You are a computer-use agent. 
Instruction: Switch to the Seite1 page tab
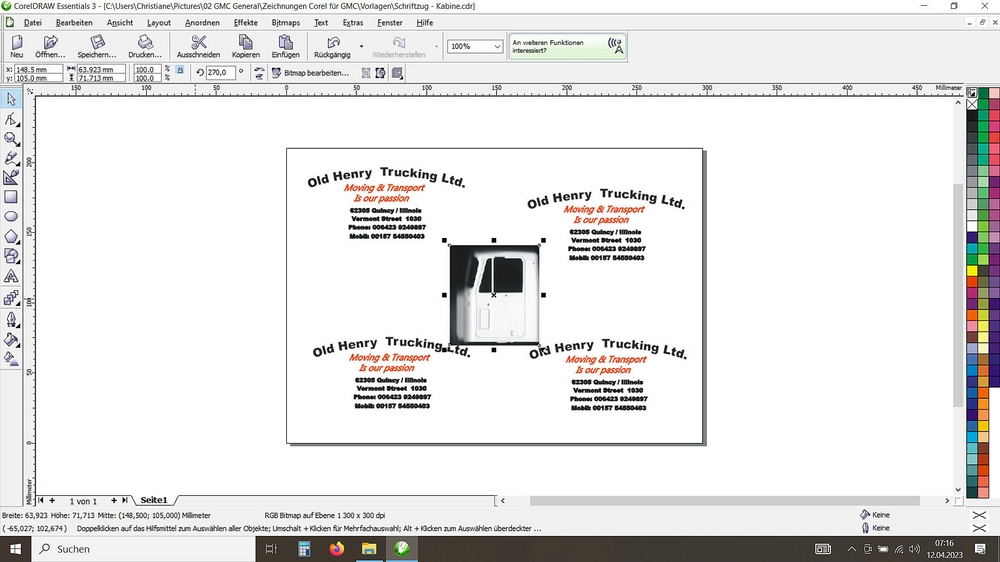coord(154,500)
